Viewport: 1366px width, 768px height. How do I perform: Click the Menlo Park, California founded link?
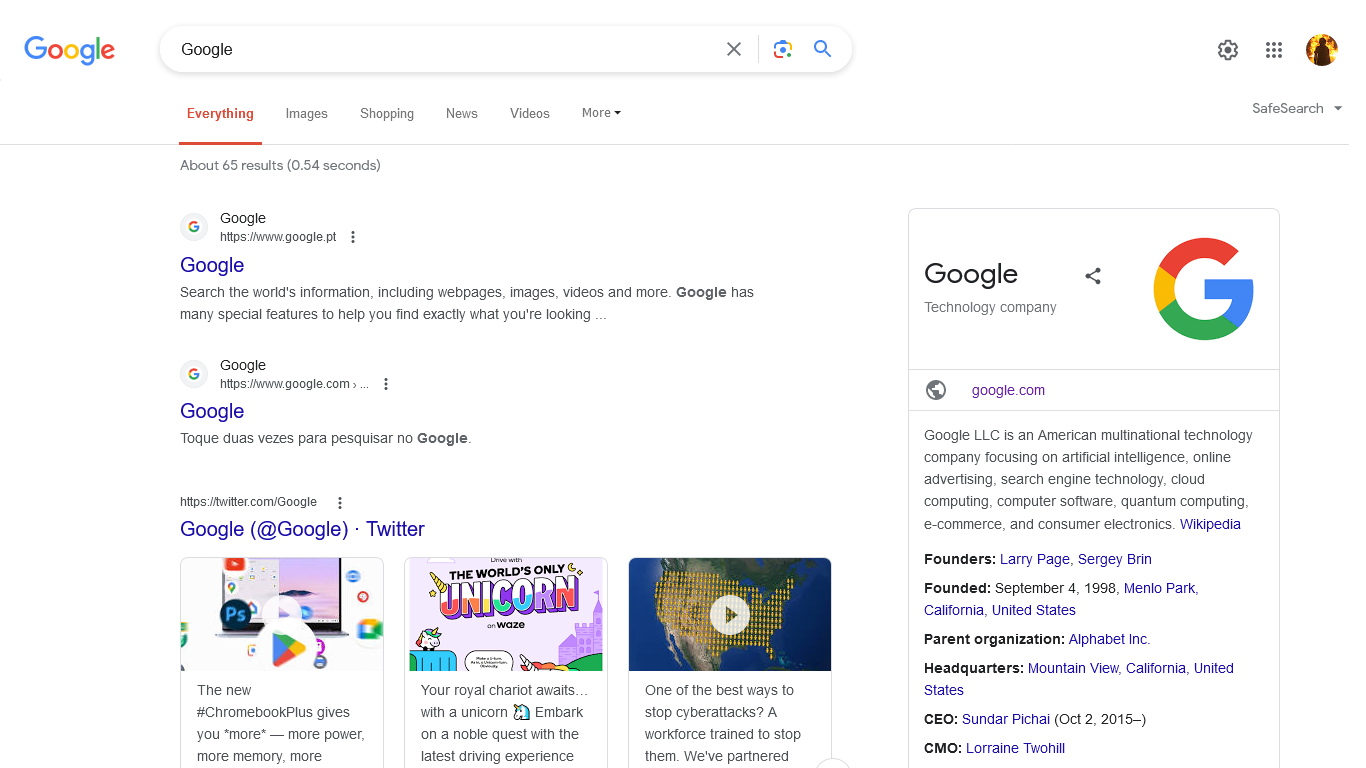tap(1061, 599)
